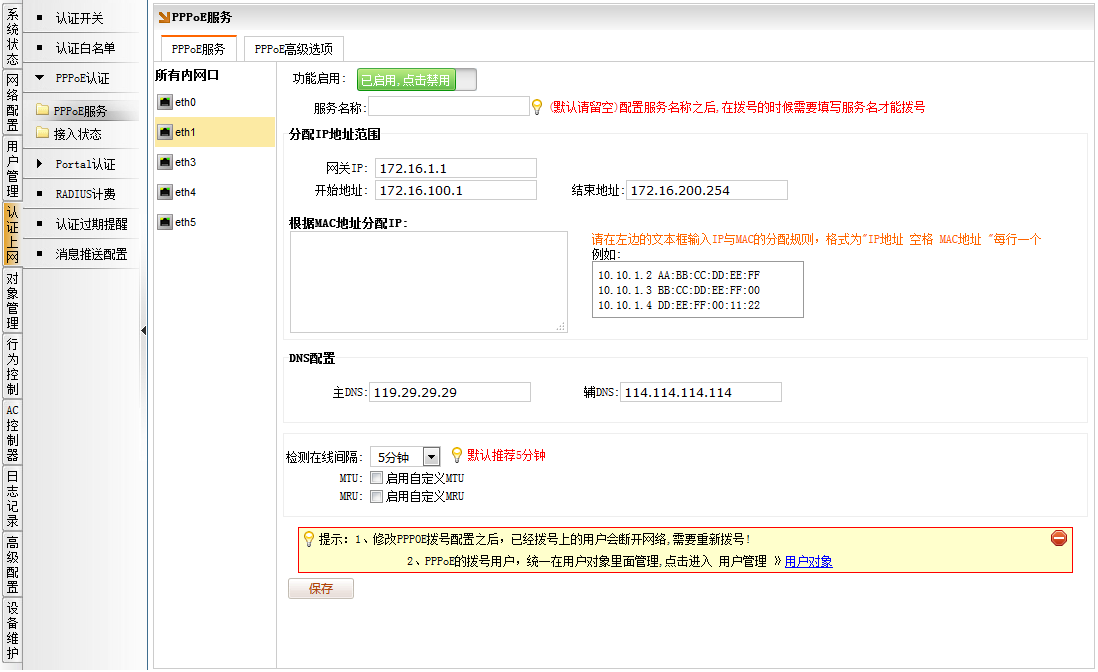Select the eth5 network port icon

(165, 222)
